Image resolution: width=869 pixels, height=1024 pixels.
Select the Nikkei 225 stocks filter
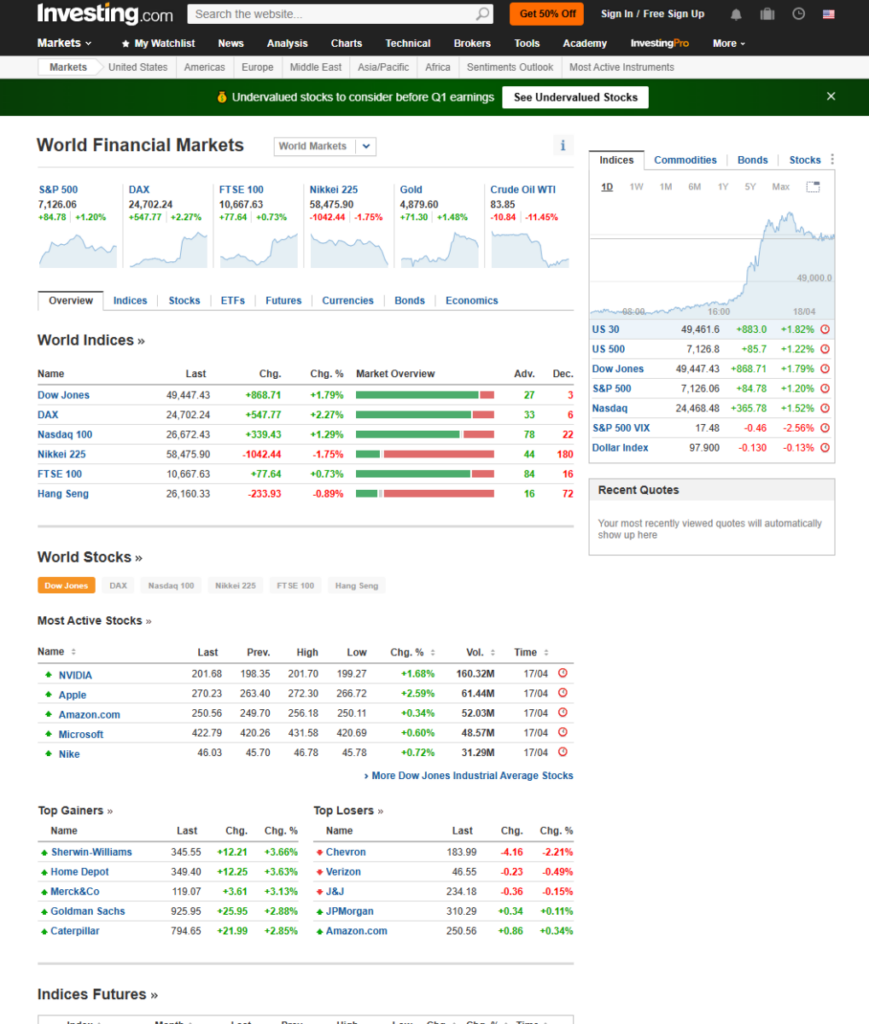pyautogui.click(x=235, y=586)
